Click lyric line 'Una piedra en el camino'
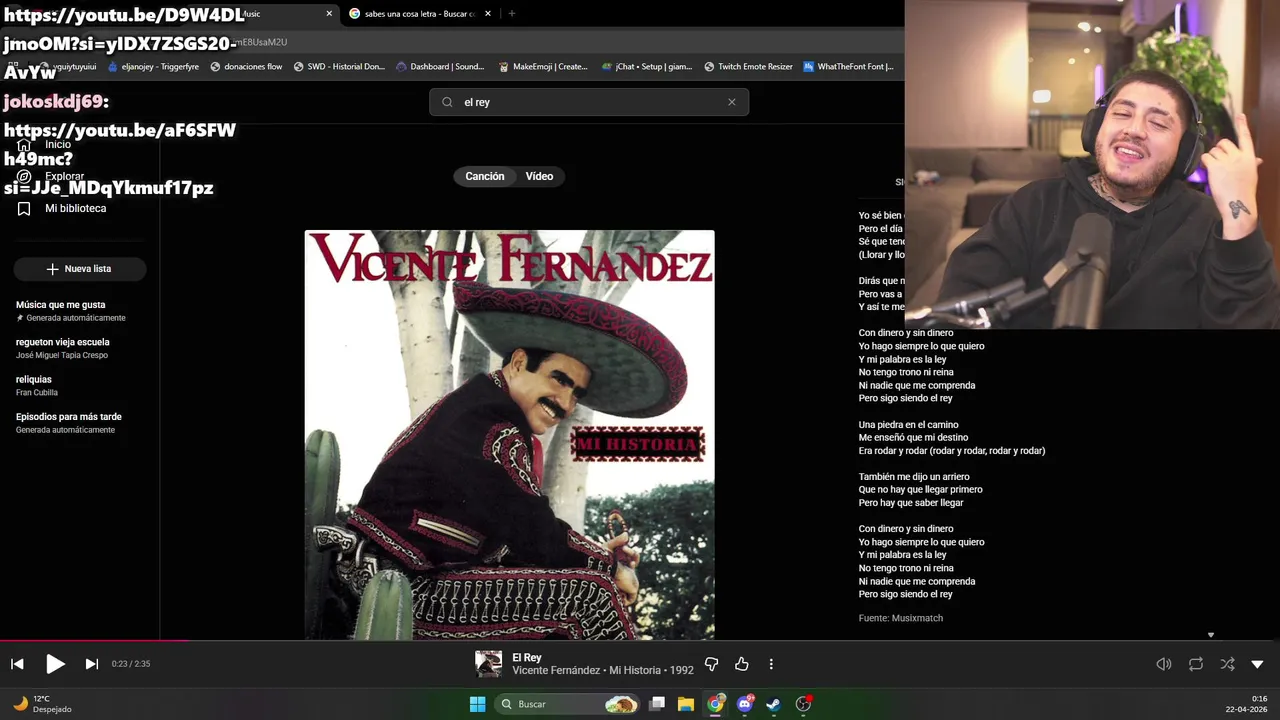This screenshot has height=720, width=1280. 908,425
